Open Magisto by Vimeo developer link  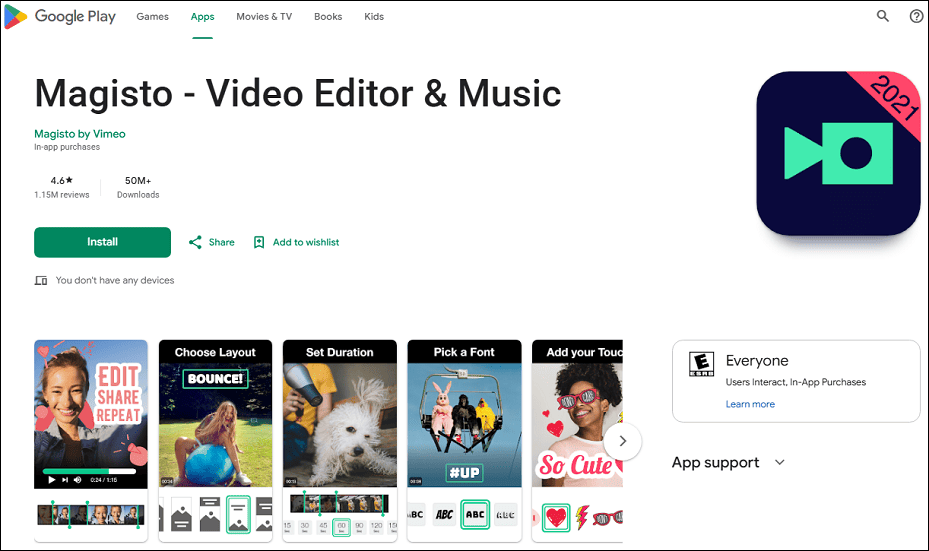click(80, 134)
